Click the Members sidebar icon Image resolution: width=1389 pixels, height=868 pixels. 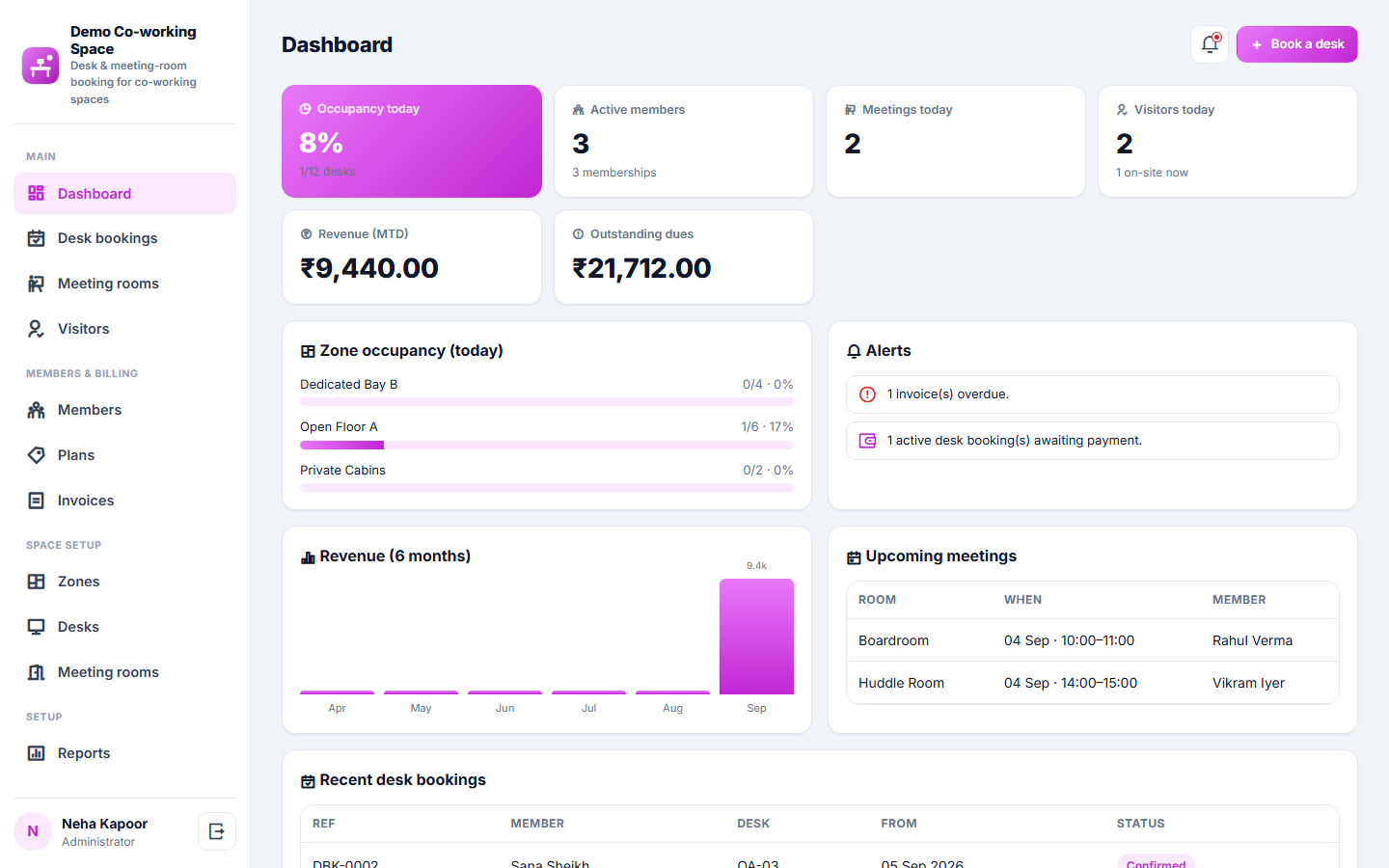point(37,410)
